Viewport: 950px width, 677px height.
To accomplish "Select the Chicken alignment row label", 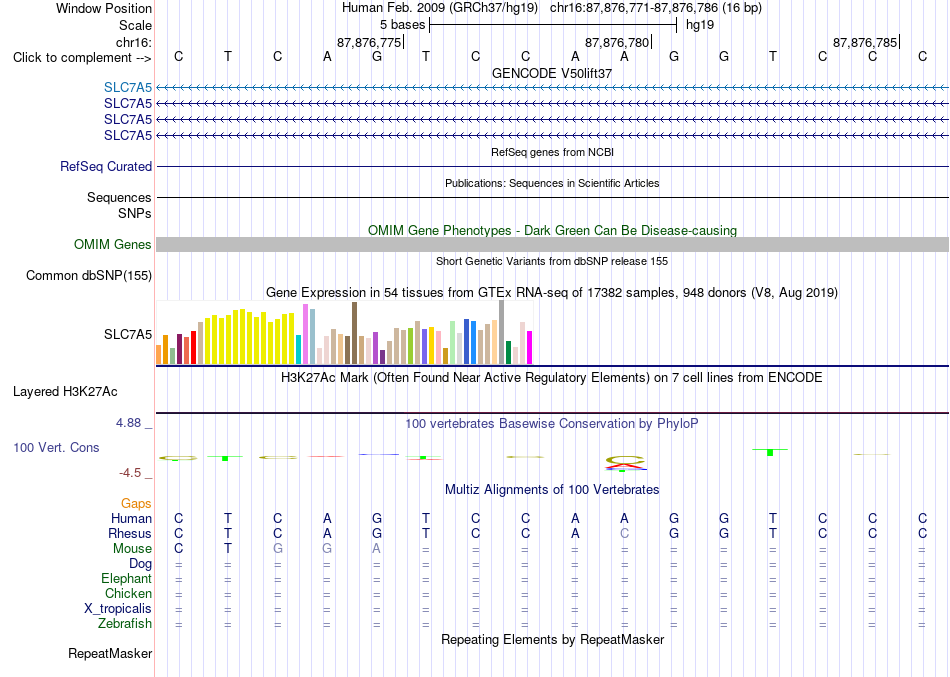I will tap(128, 593).
